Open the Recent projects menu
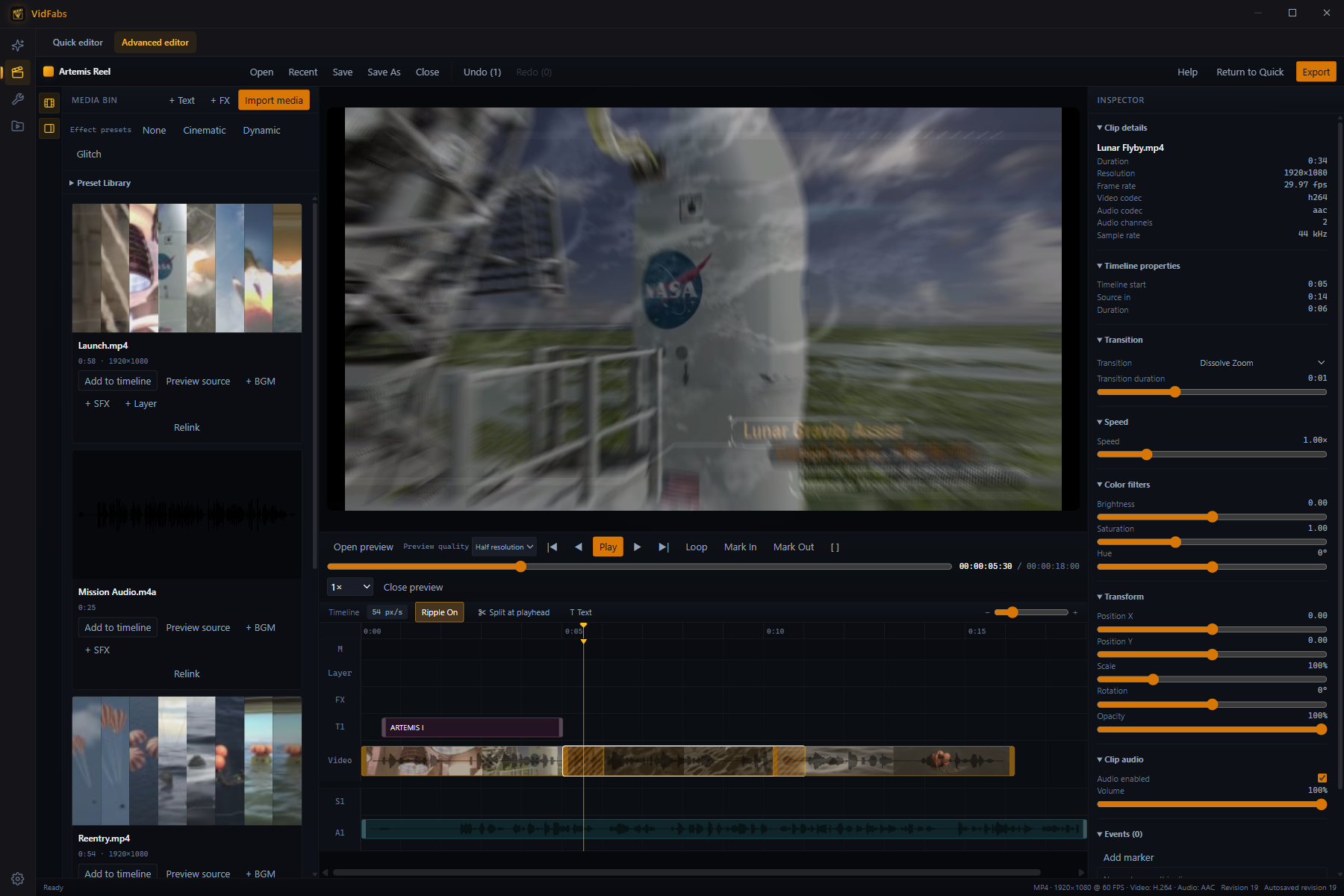Viewport: 1344px width, 896px height. [303, 72]
